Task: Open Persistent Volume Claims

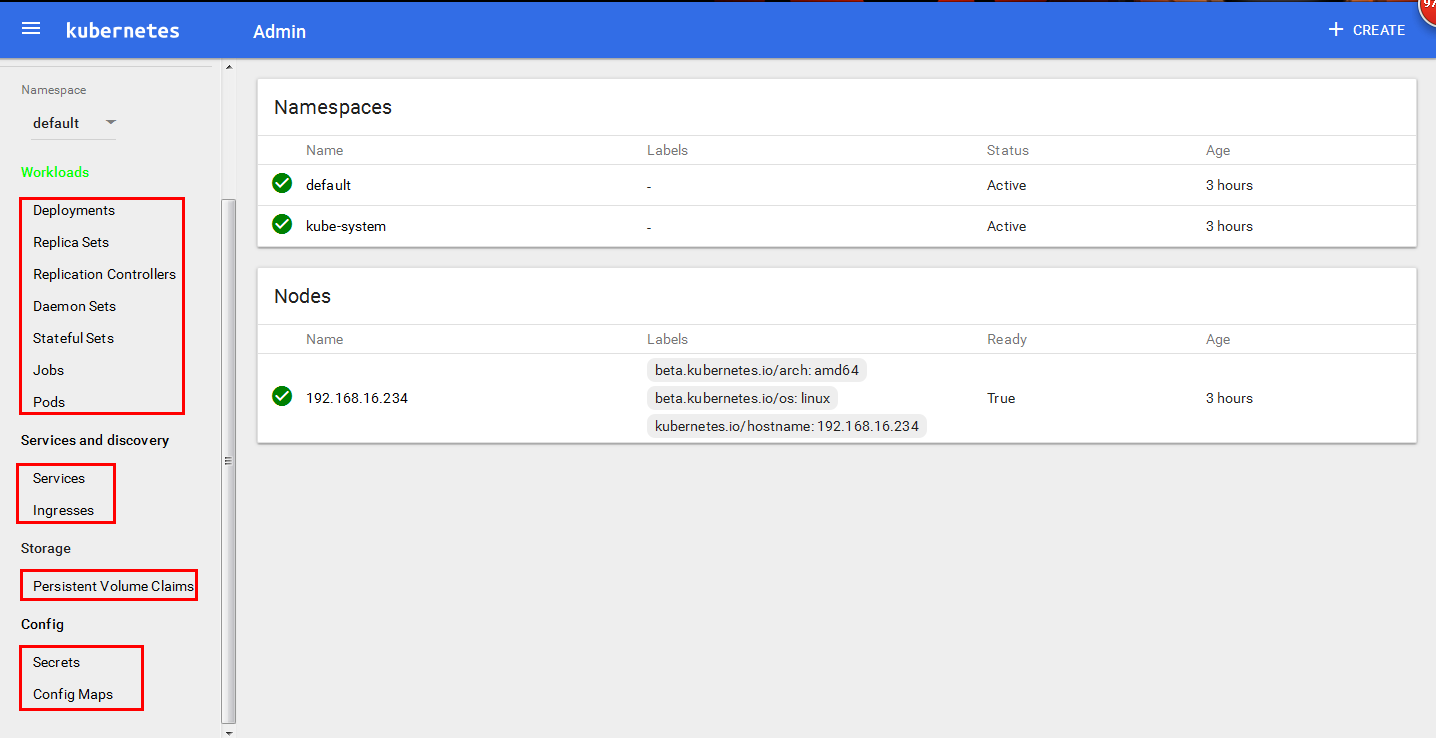Action: pos(113,586)
